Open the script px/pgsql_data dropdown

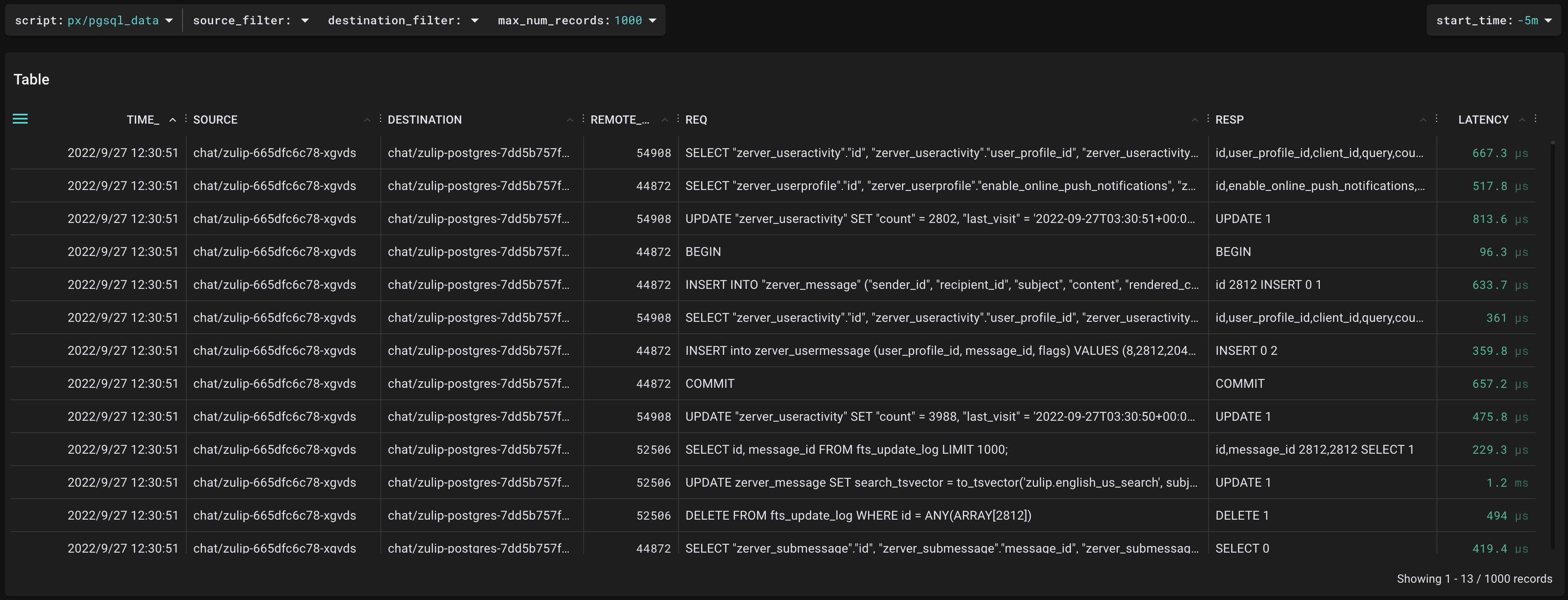pyautogui.click(x=94, y=20)
